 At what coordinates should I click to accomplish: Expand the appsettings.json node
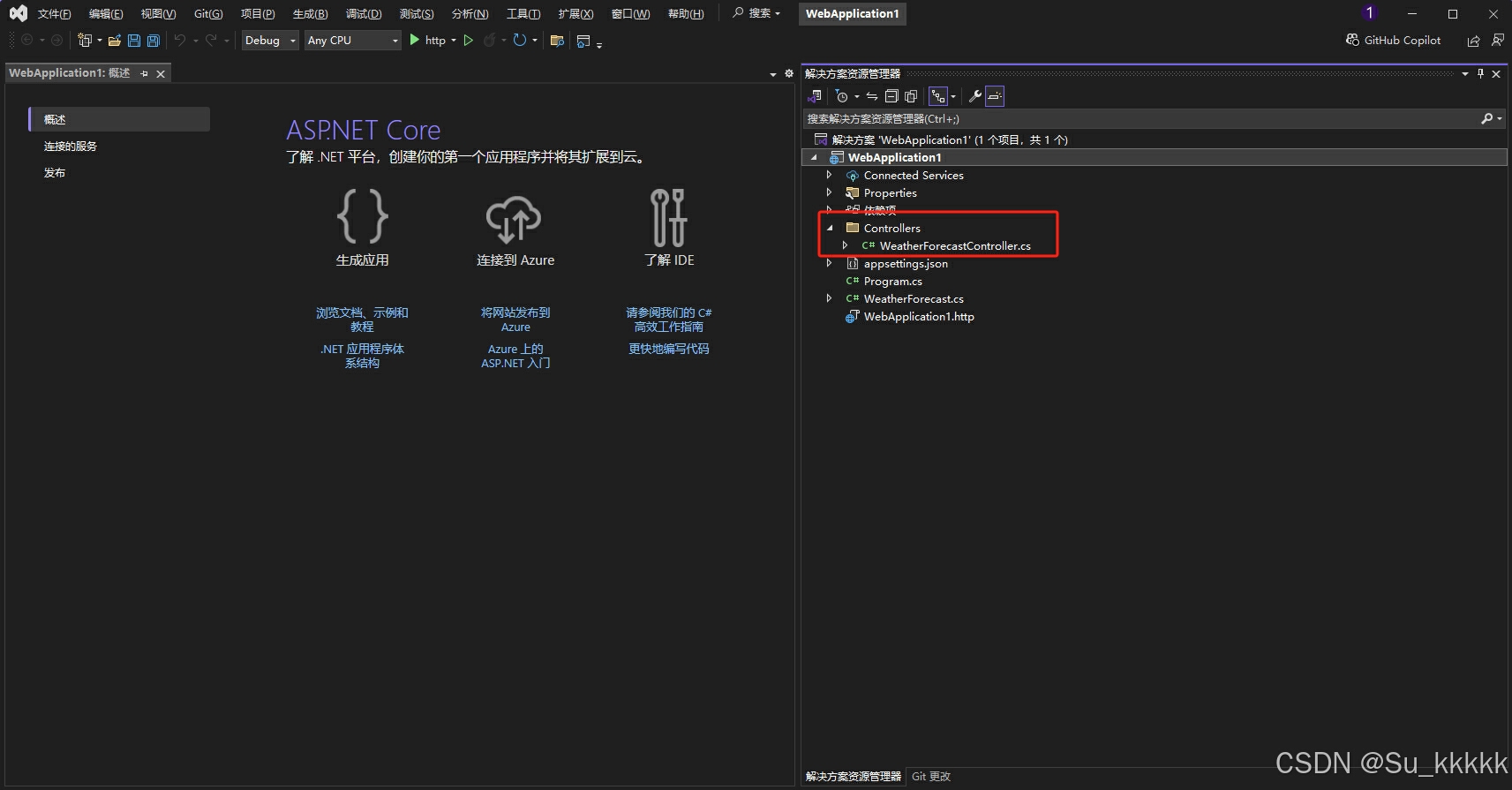(x=829, y=263)
